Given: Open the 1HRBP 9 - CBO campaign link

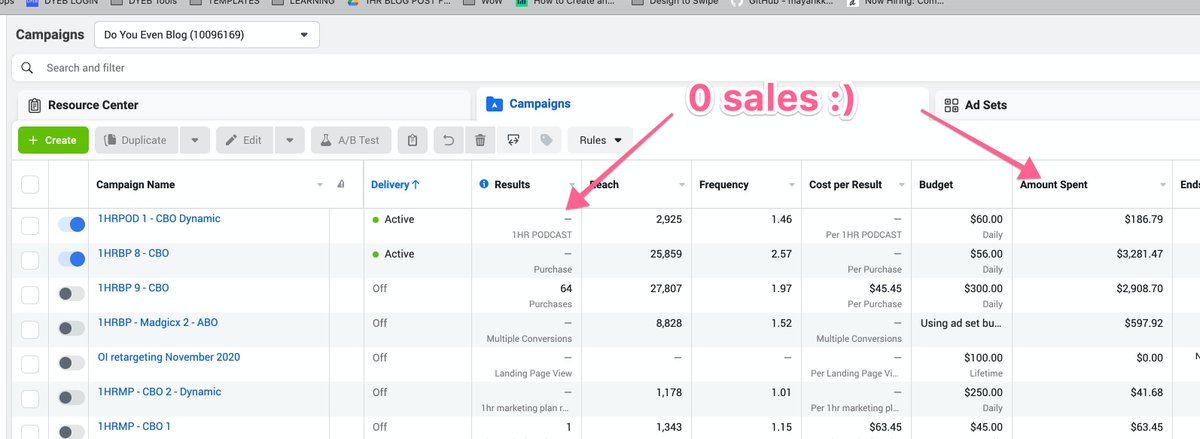Looking at the screenshot, I should [133, 288].
